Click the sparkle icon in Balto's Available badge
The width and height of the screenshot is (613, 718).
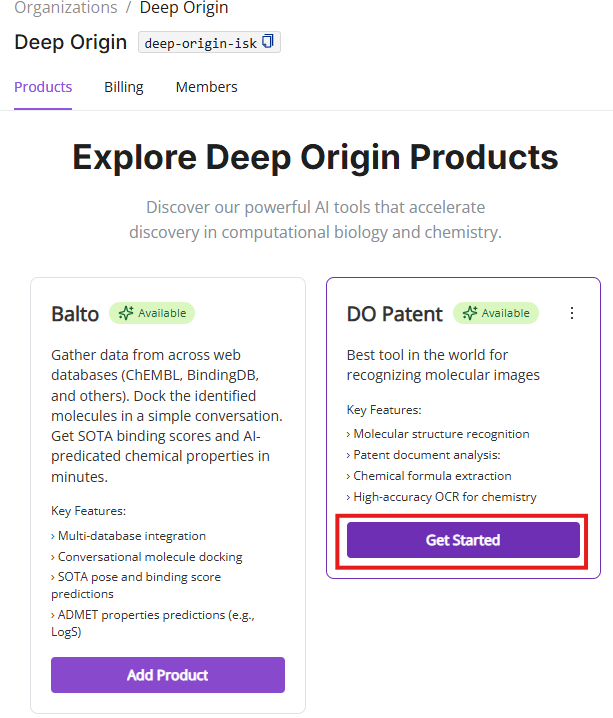point(126,313)
